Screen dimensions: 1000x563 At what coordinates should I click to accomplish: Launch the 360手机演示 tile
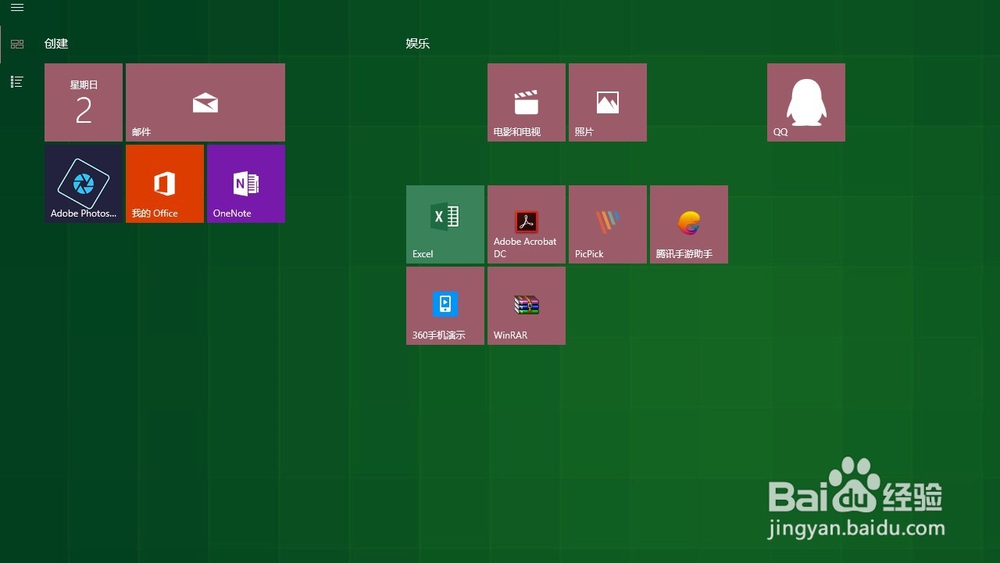445,306
